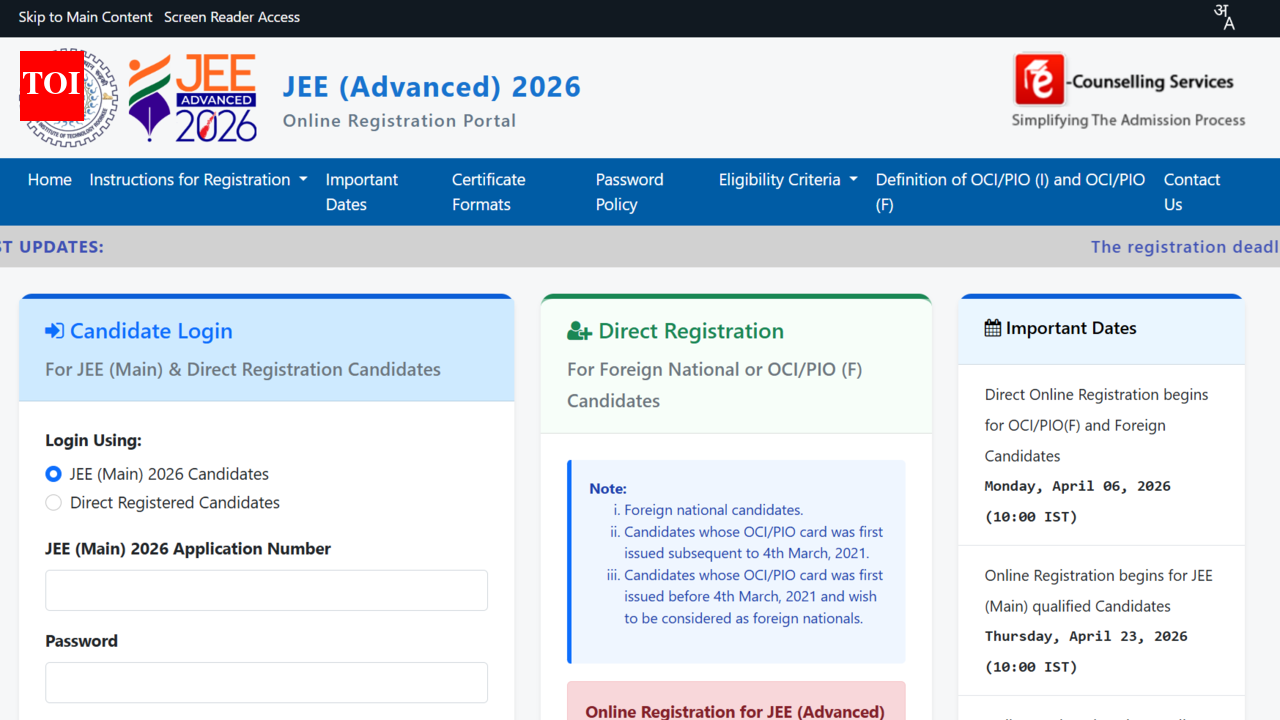Viewport: 1280px width, 720px height.
Task: Open Contact Us menu item
Action: [1192, 192]
